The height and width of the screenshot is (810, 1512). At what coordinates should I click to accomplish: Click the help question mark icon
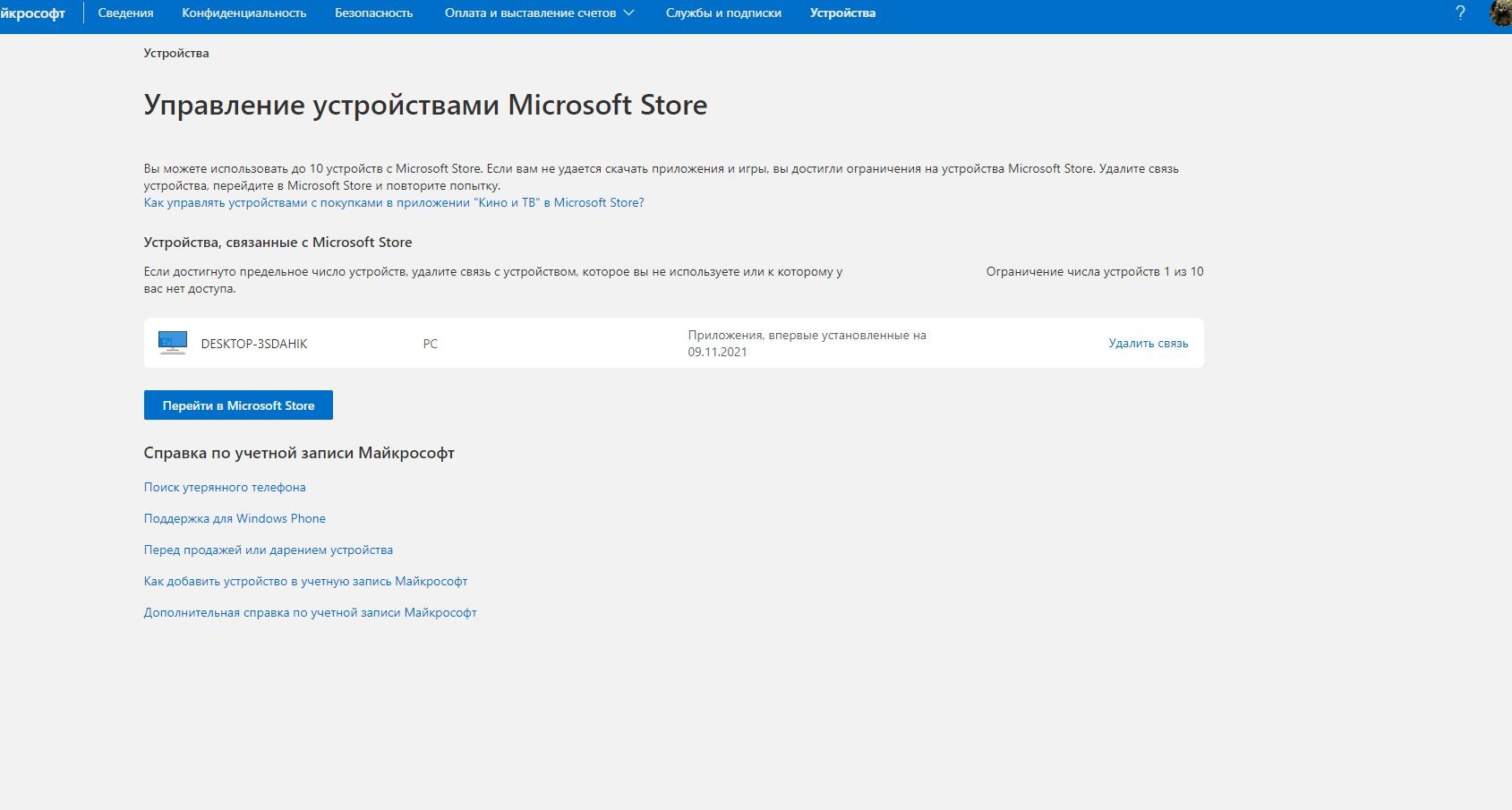tap(1460, 13)
